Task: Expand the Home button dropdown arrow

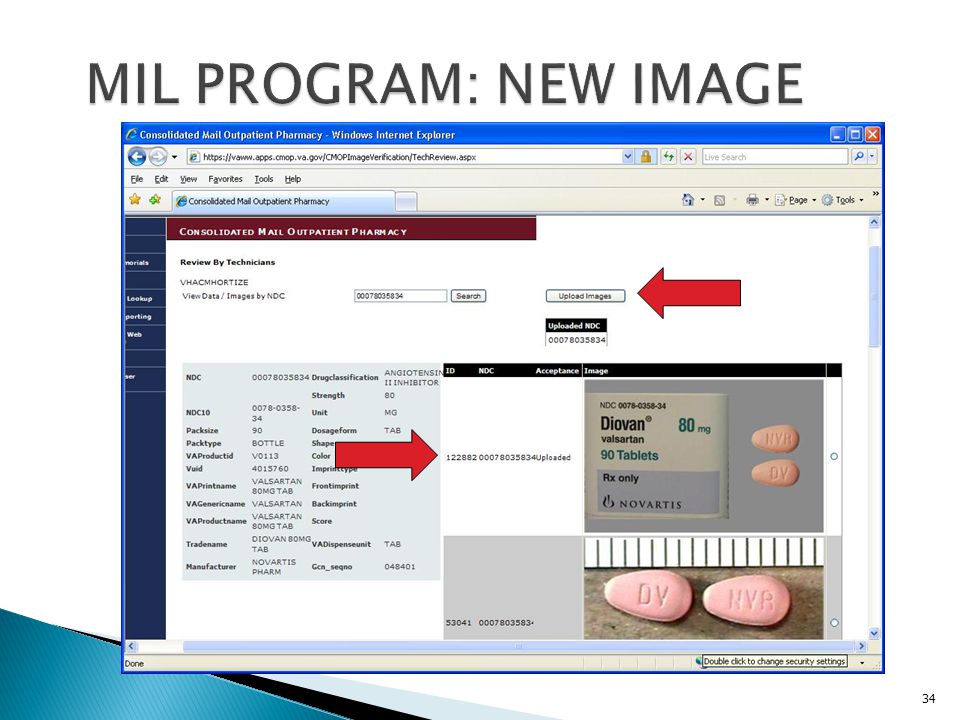Action: point(703,200)
